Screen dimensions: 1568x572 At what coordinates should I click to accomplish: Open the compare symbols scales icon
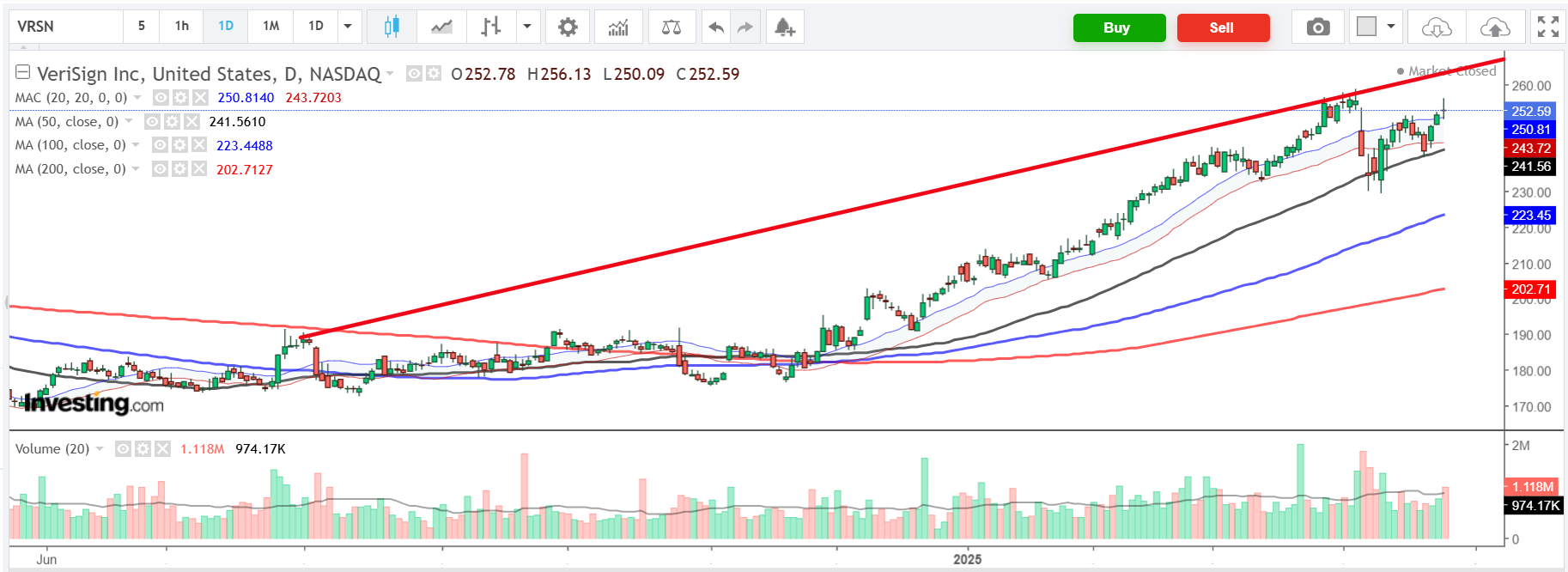tap(672, 27)
